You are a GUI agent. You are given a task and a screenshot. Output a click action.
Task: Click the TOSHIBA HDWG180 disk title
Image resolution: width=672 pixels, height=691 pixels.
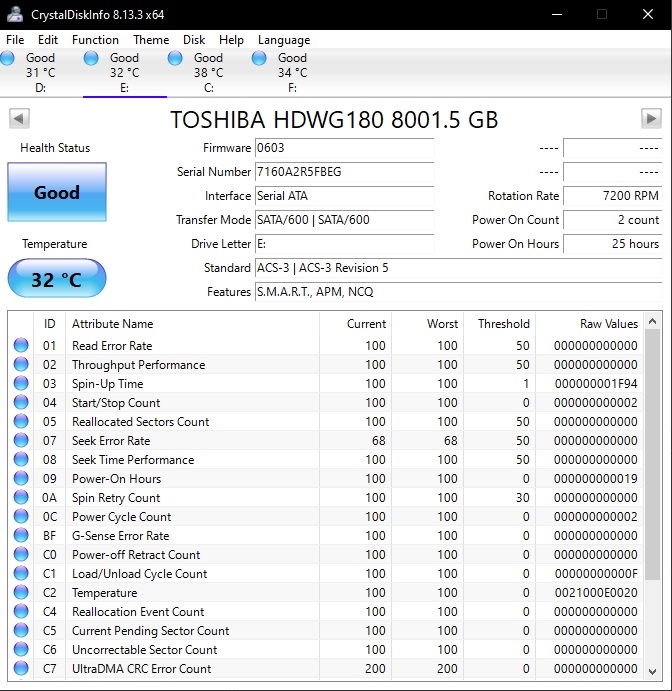pos(334,120)
